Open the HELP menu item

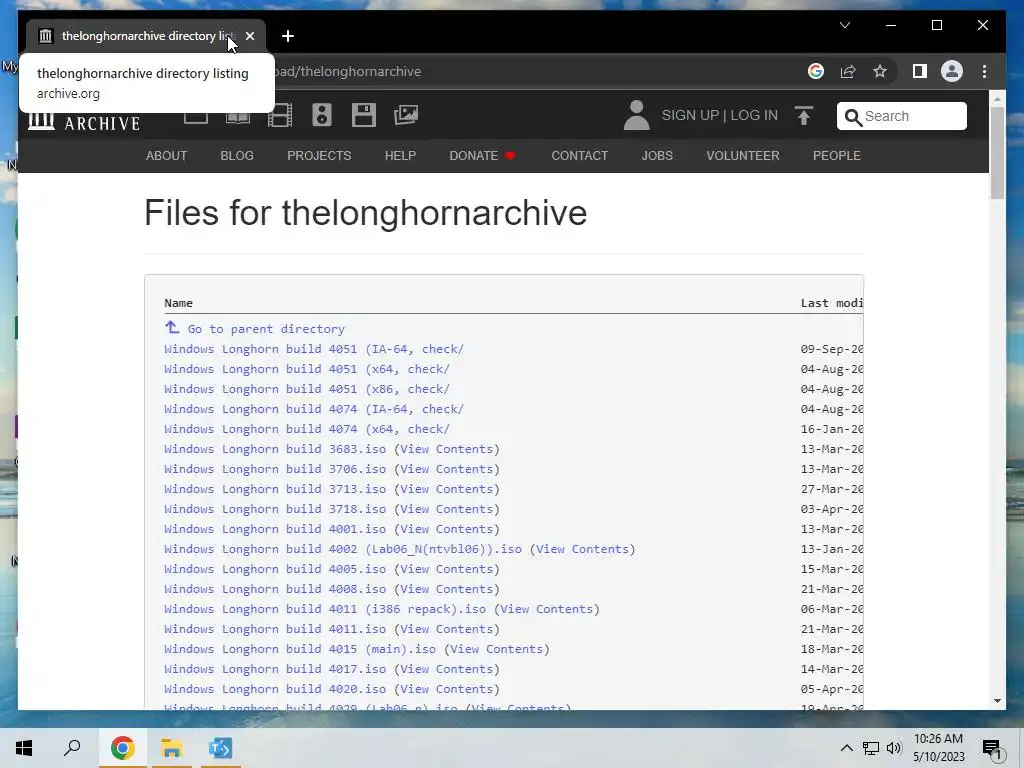(400, 155)
